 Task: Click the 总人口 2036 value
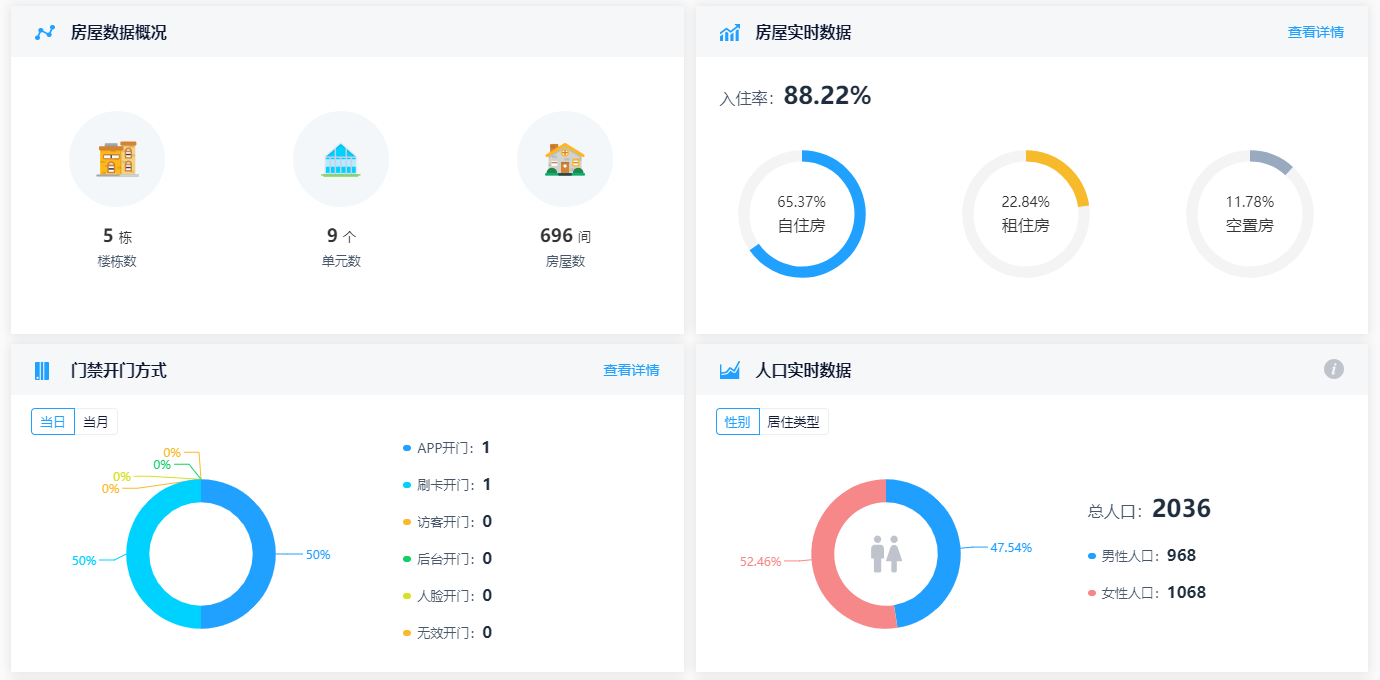click(x=1181, y=509)
